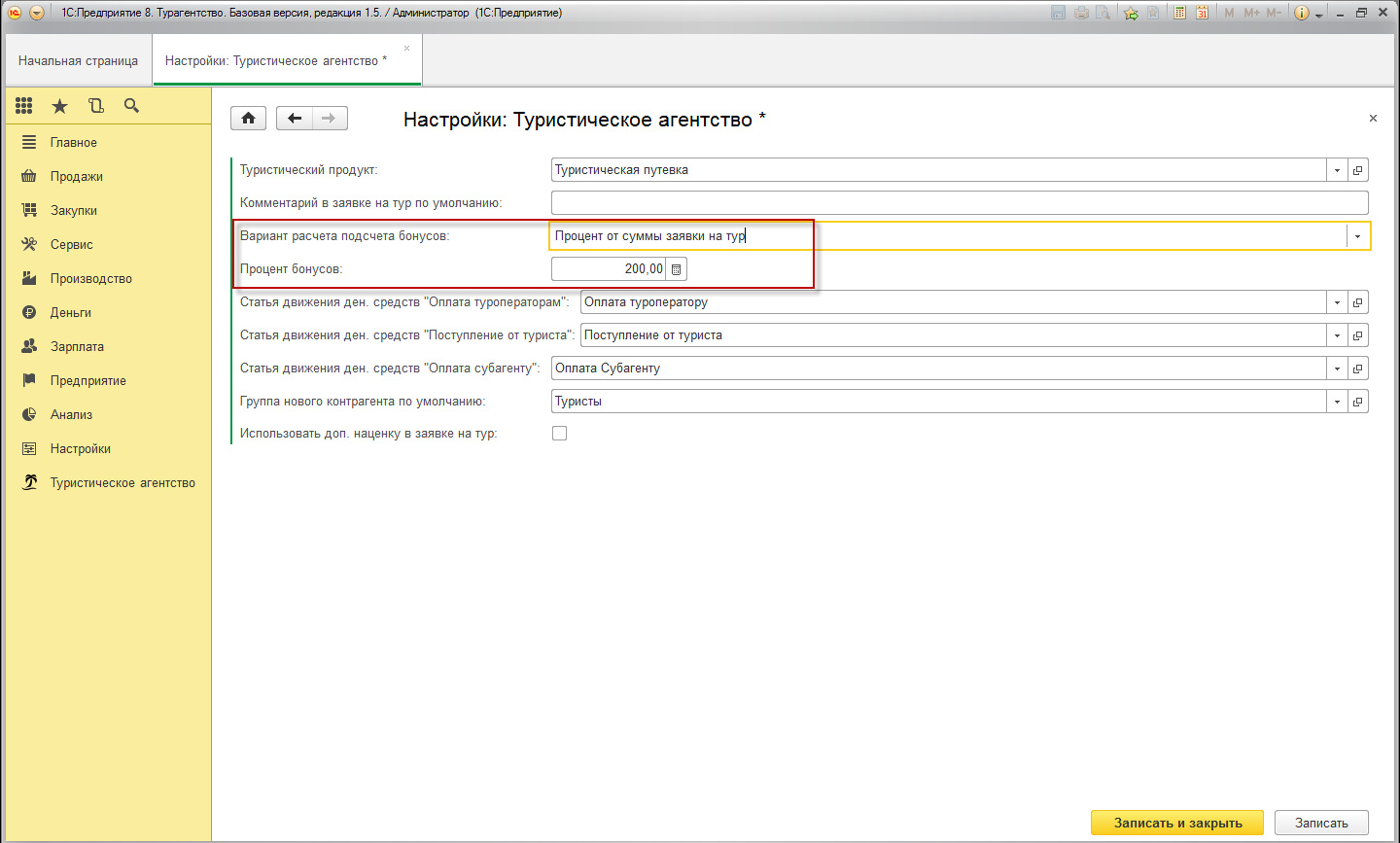Expand Поступление от туриста dropdown arrow
The image size is (1400, 843).
click(x=1337, y=335)
